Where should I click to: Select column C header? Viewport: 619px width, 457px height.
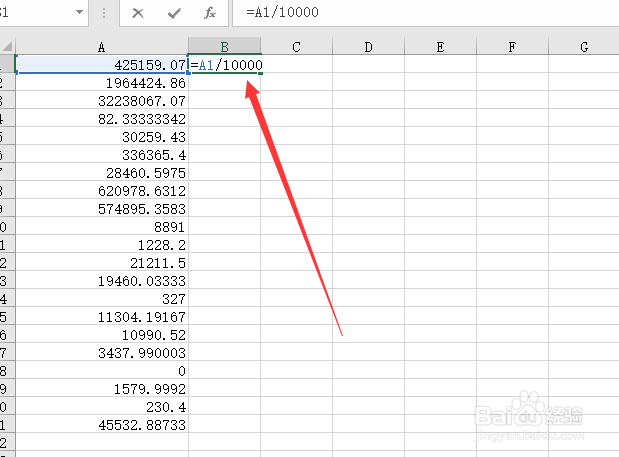(x=296, y=47)
